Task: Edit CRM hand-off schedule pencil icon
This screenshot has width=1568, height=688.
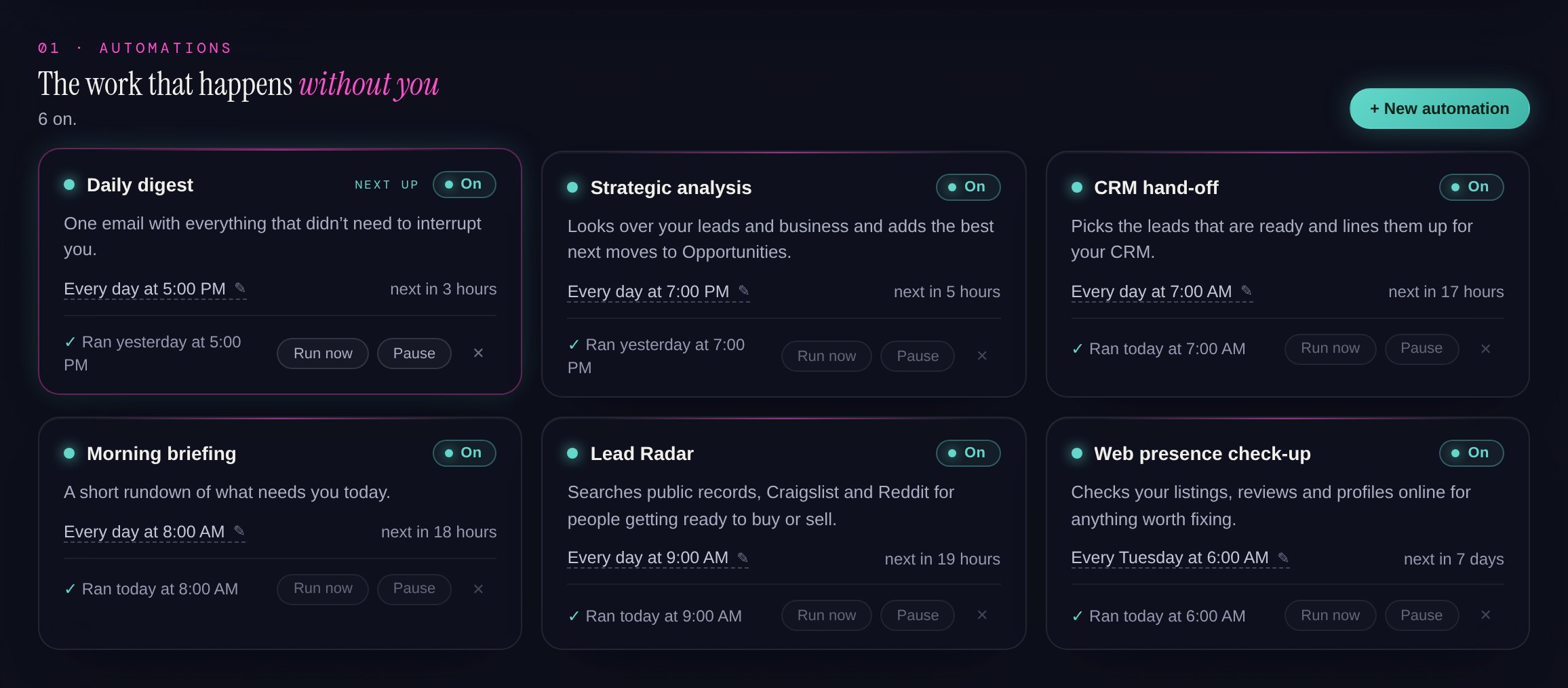Action: (x=1247, y=291)
